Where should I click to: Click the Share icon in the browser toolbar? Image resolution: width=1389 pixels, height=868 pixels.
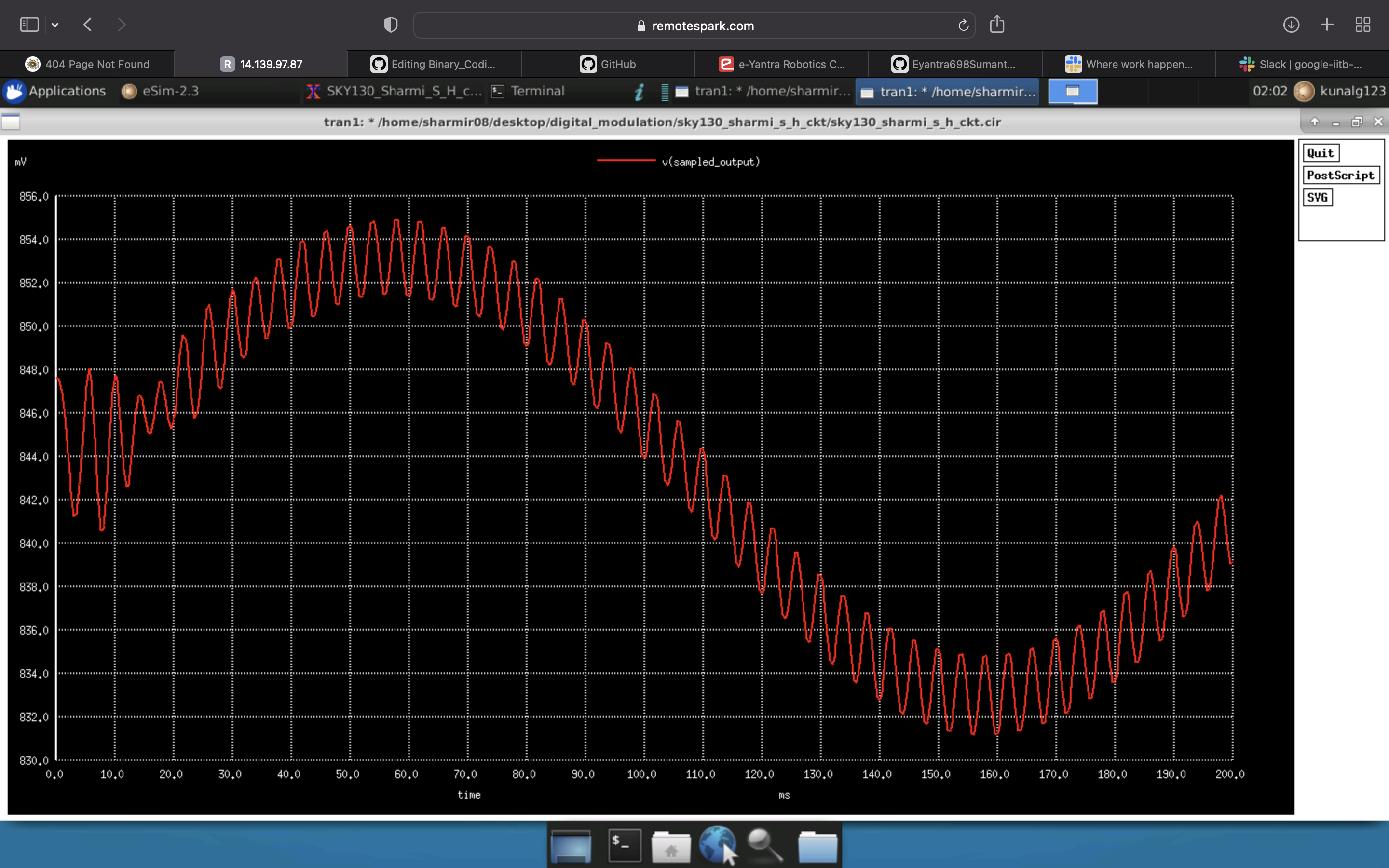pos(996,24)
